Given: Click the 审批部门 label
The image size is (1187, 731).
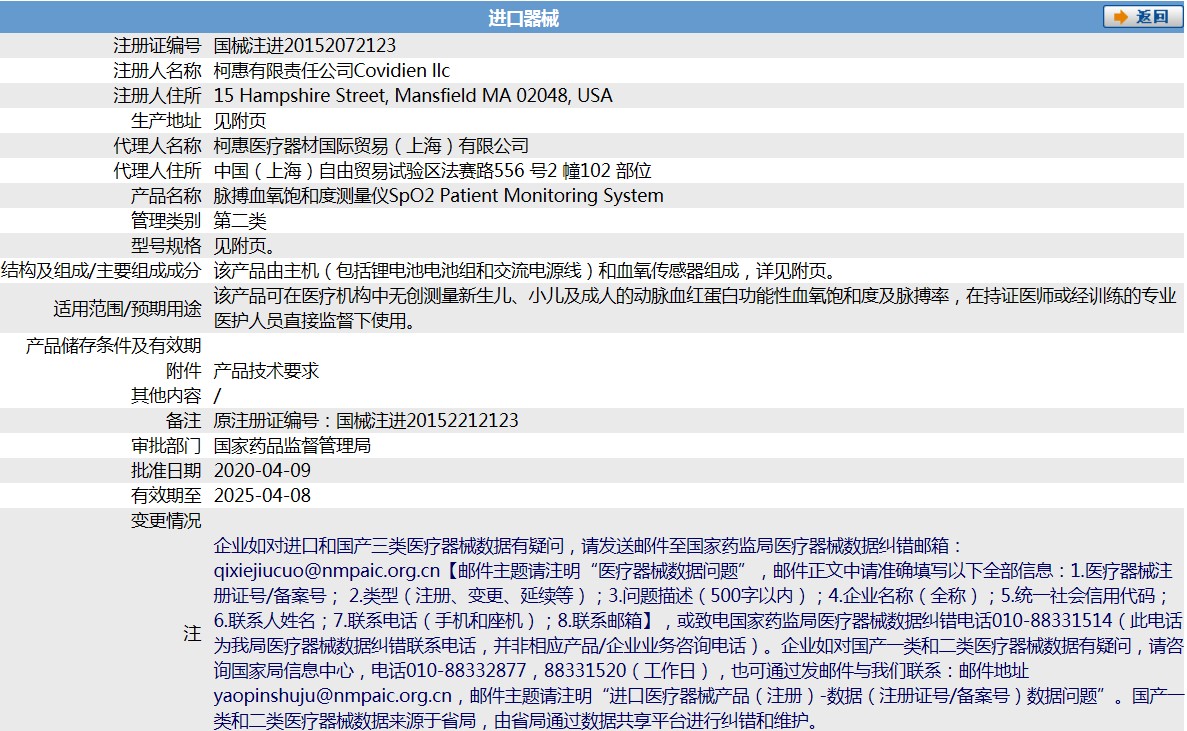Looking at the screenshot, I should click(166, 445).
